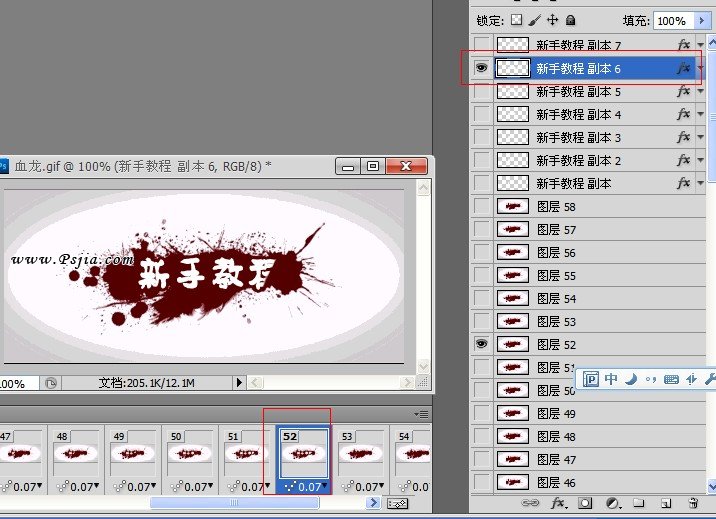Convert to timeline animation button
The width and height of the screenshot is (716, 519).
(x=397, y=503)
